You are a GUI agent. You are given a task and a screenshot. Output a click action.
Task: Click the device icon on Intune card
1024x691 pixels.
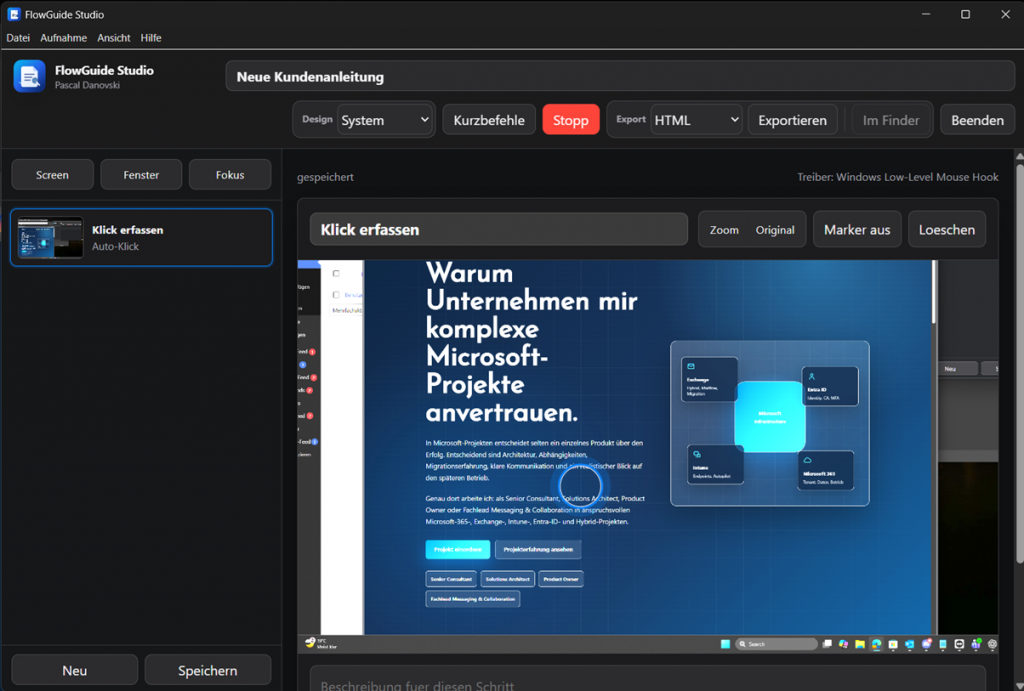click(697, 454)
